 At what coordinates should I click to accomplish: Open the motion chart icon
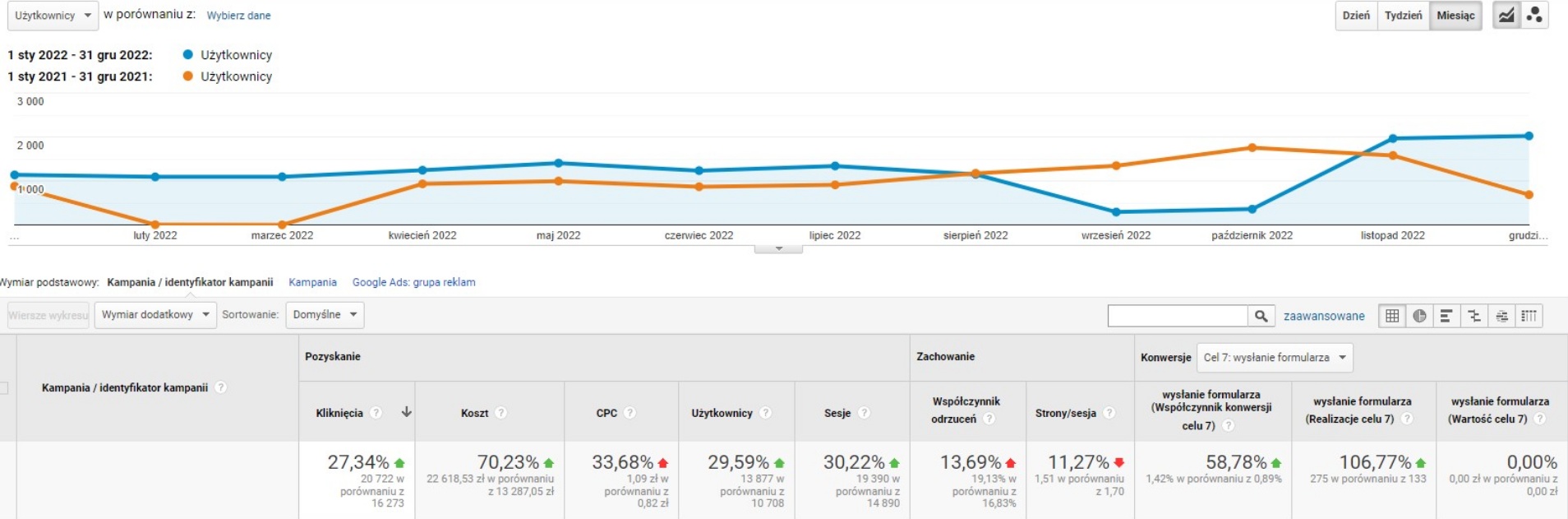pyautogui.click(x=1534, y=16)
